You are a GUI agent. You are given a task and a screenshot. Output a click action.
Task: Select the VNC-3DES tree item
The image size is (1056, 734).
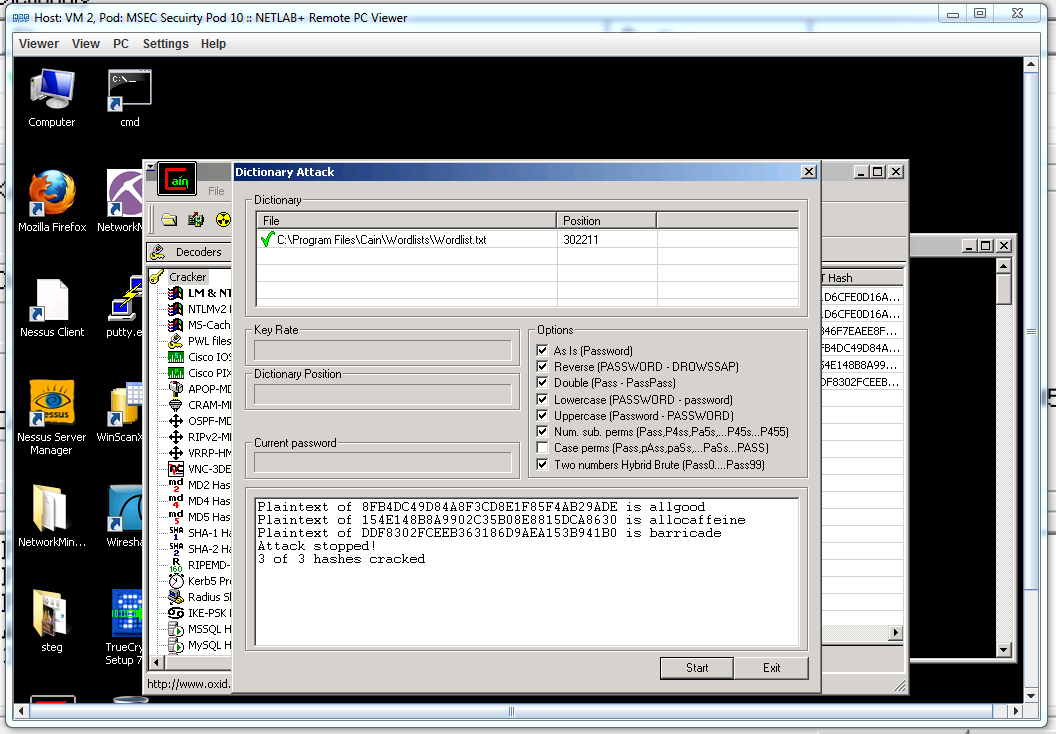pos(200,469)
